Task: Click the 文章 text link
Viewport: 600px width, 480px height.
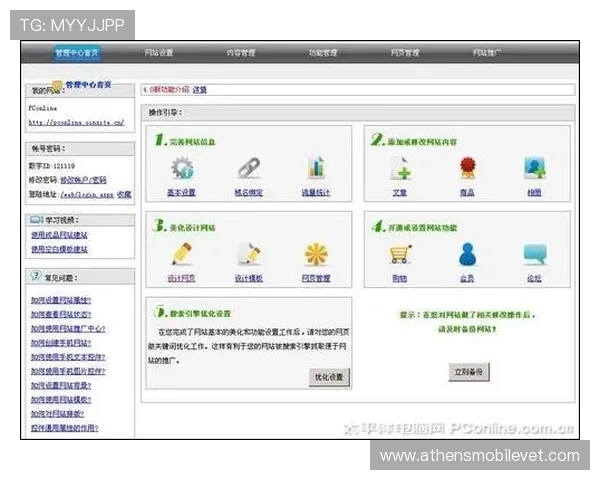Action: point(400,193)
